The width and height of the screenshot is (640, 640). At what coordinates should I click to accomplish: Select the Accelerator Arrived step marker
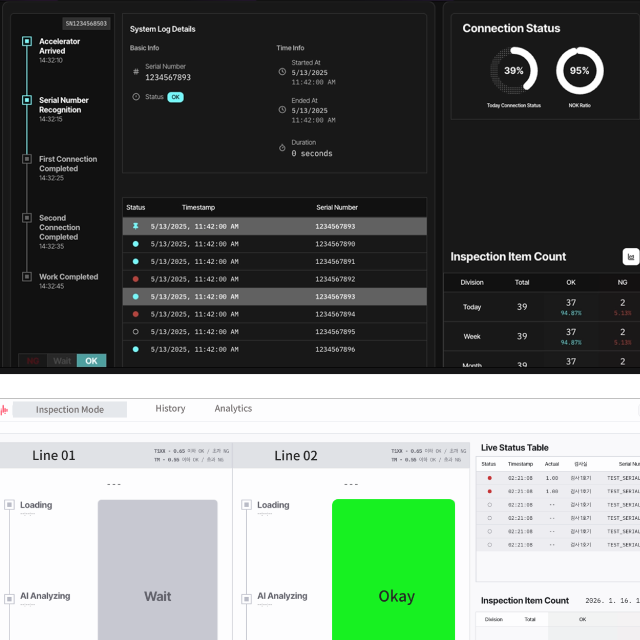click(28, 42)
